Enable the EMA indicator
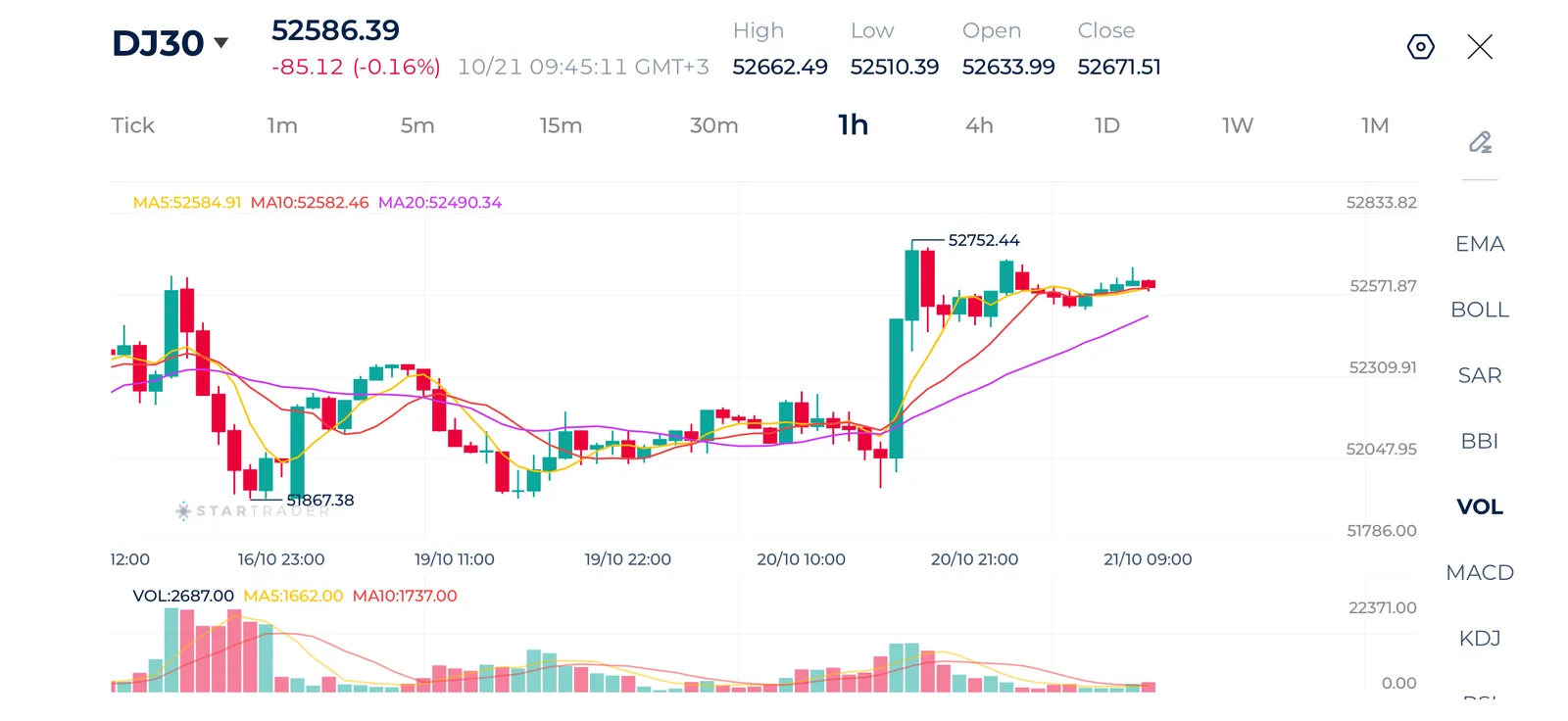Screen dimensions: 1568x721 point(1480,244)
